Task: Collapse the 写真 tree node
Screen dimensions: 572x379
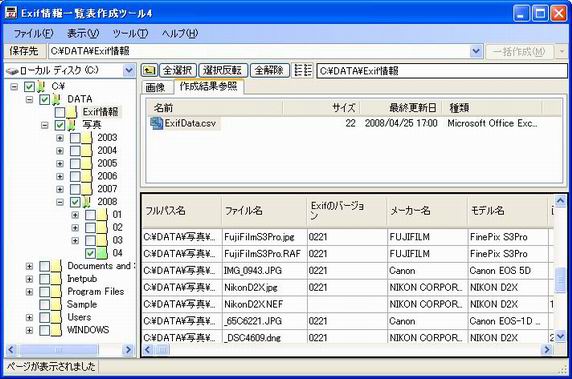Action: 45,125
